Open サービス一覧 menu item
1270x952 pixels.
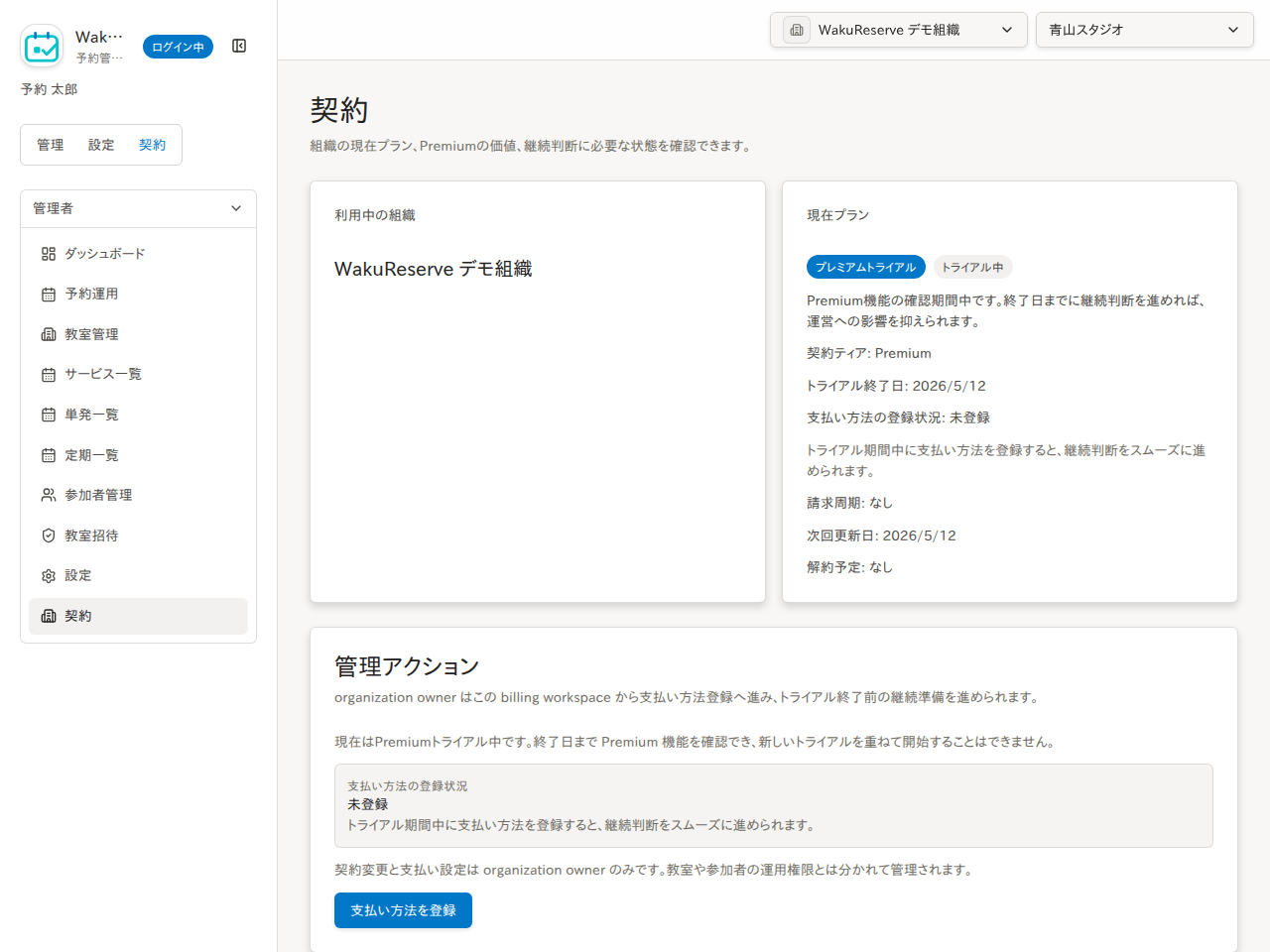pos(138,375)
